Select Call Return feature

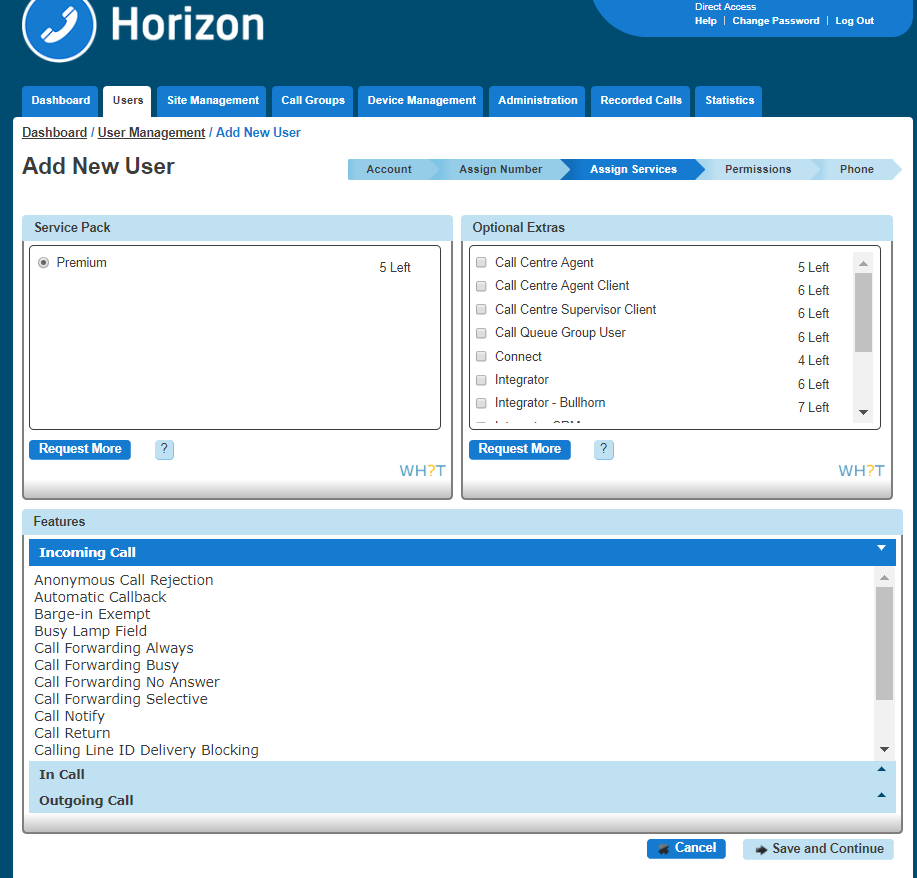coord(72,733)
